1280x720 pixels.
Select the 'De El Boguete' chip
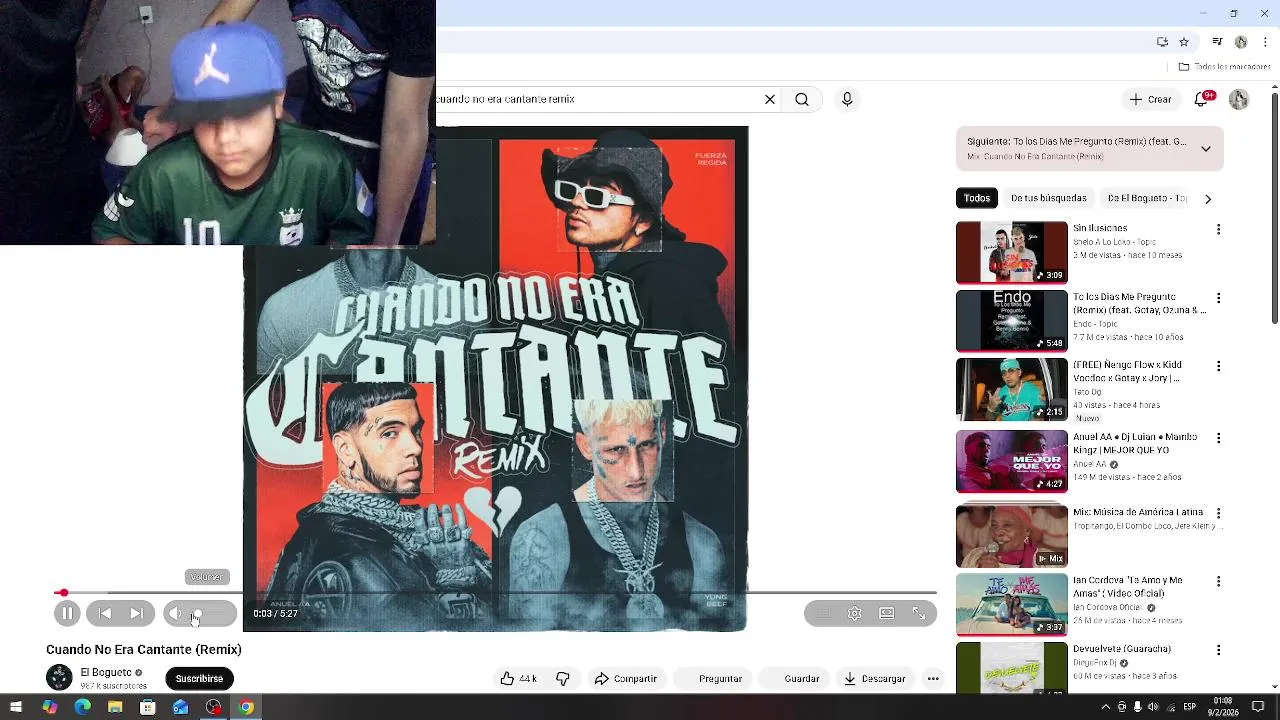click(x=1147, y=198)
